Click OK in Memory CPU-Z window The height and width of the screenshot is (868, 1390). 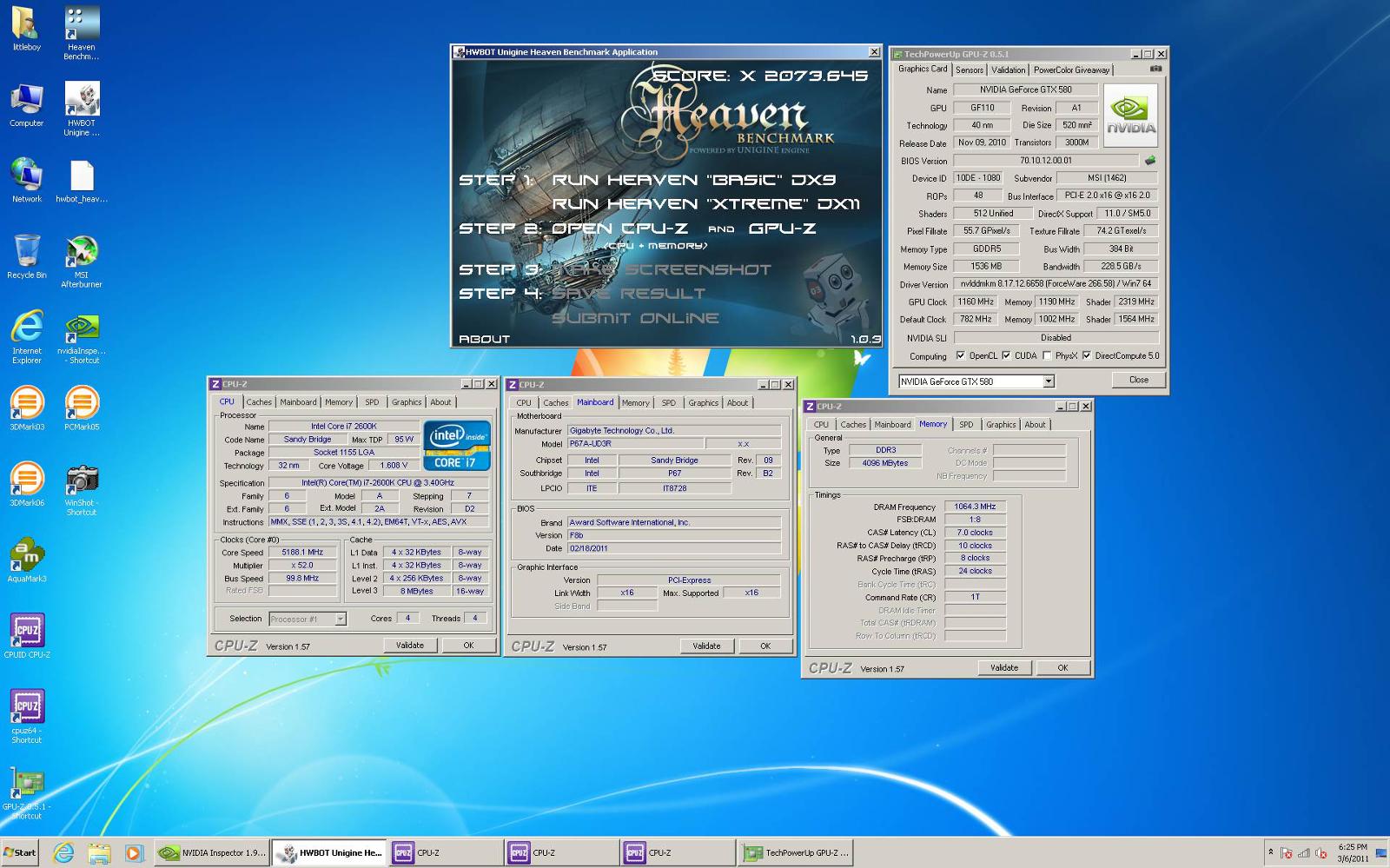coord(1062,668)
